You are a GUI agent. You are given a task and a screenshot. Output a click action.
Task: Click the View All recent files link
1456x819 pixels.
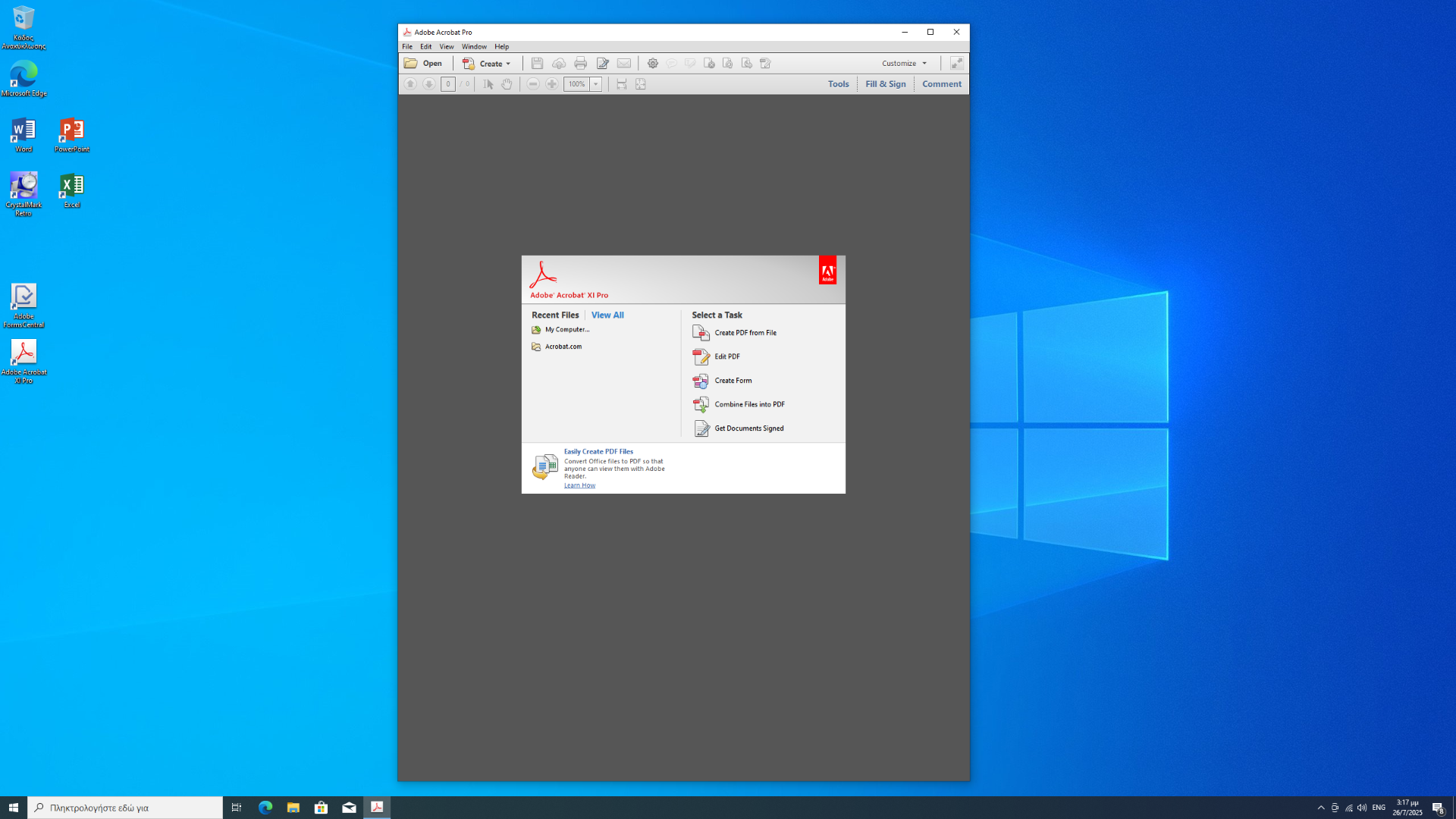(x=607, y=315)
